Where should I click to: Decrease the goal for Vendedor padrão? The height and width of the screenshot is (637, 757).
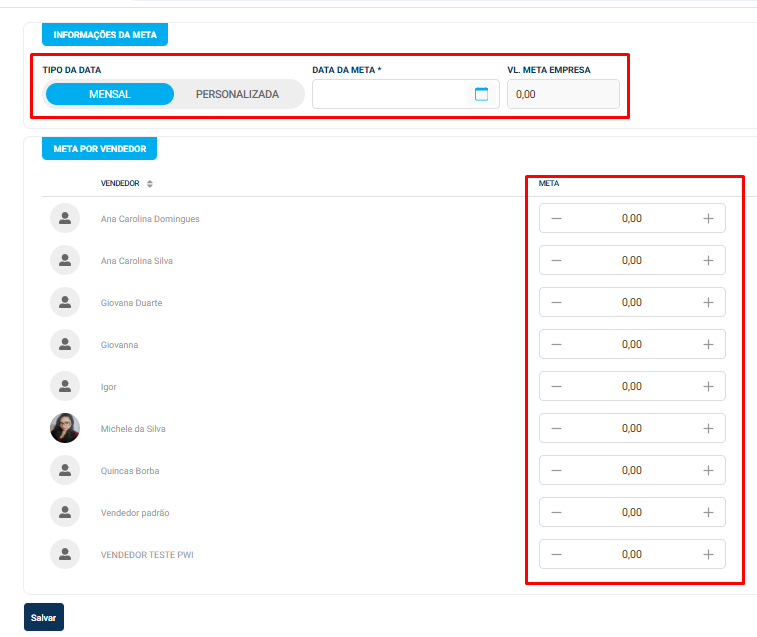tap(556, 512)
